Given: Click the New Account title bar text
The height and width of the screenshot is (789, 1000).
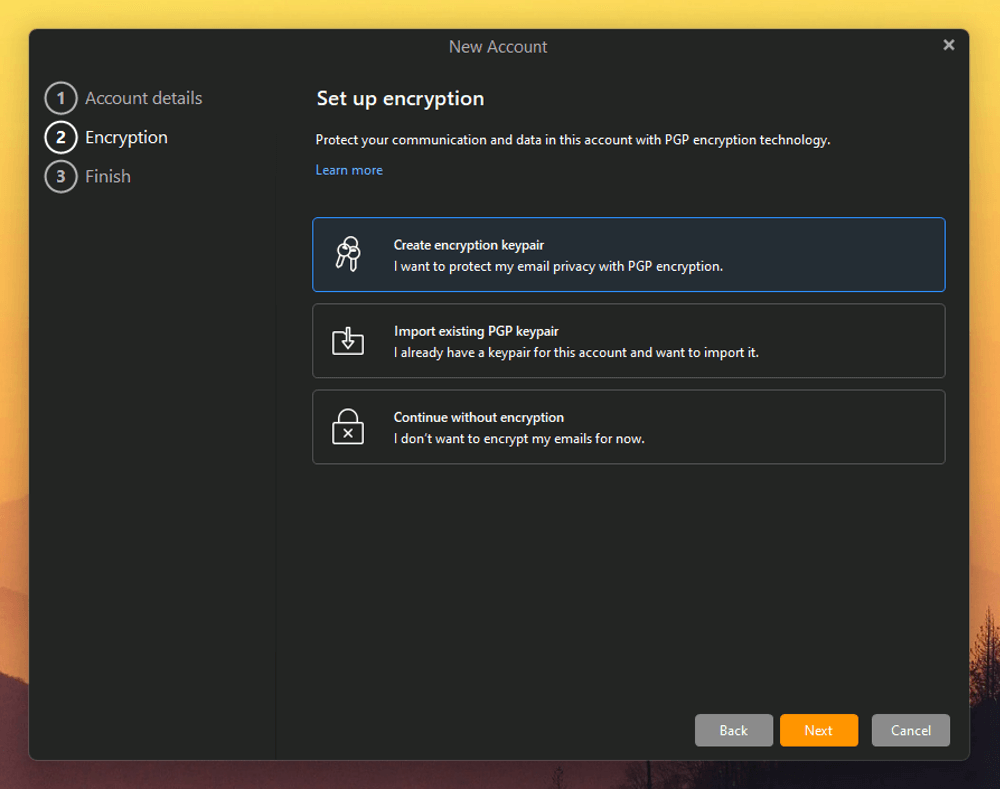Looking at the screenshot, I should [x=498, y=47].
